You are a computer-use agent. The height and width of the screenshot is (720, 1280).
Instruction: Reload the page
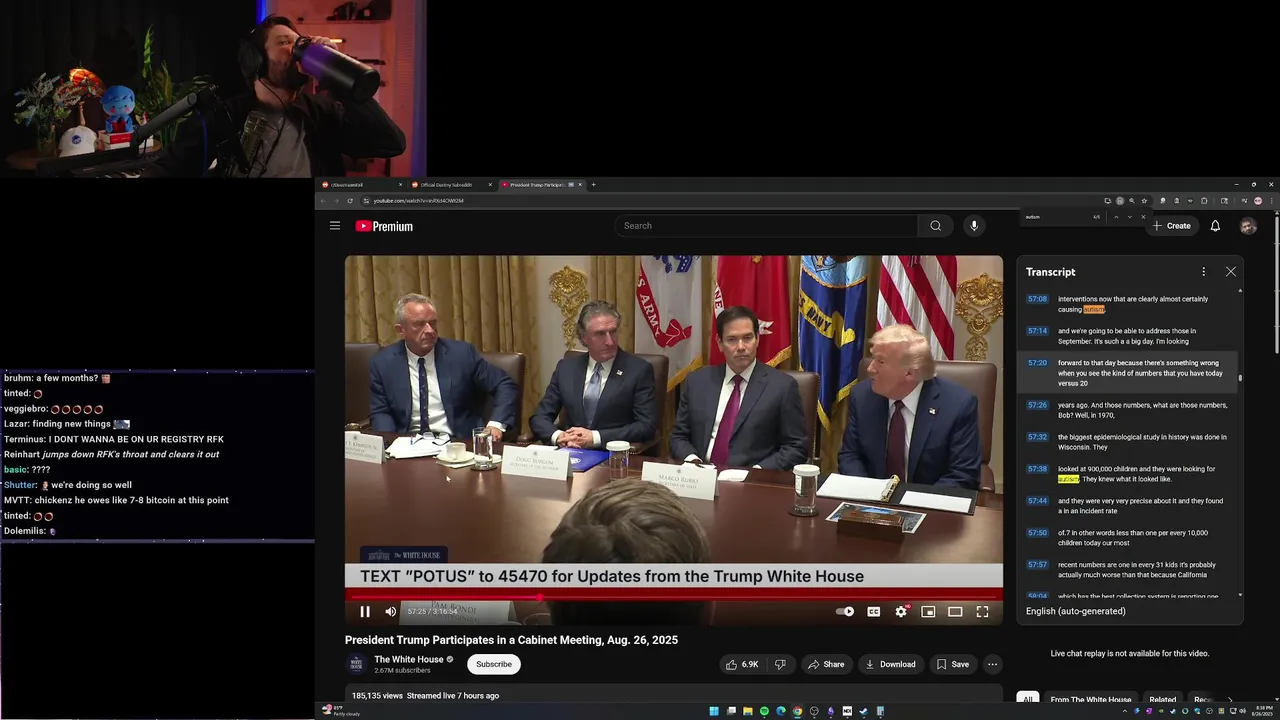[x=350, y=201]
